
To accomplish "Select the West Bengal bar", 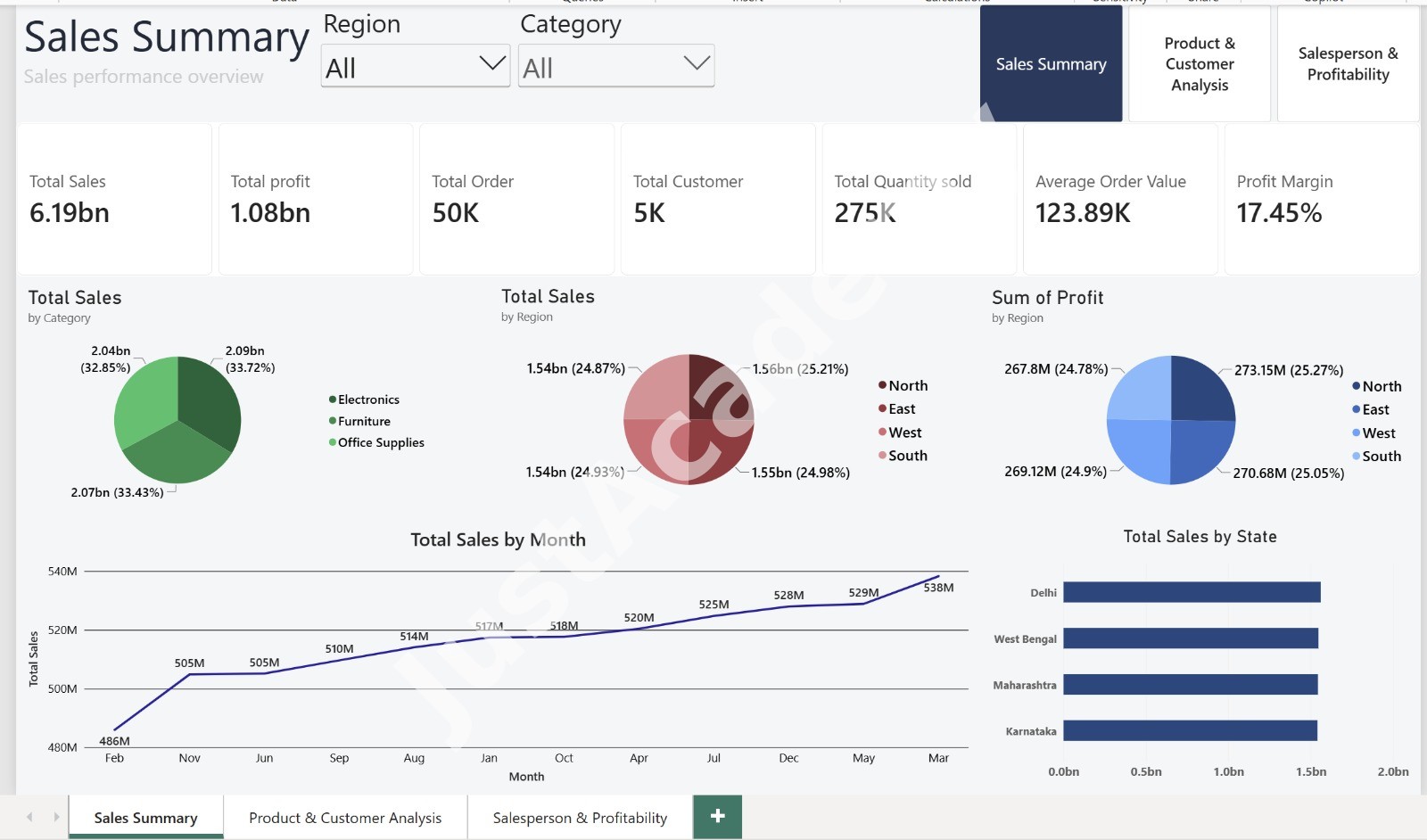I will click(x=1191, y=638).
